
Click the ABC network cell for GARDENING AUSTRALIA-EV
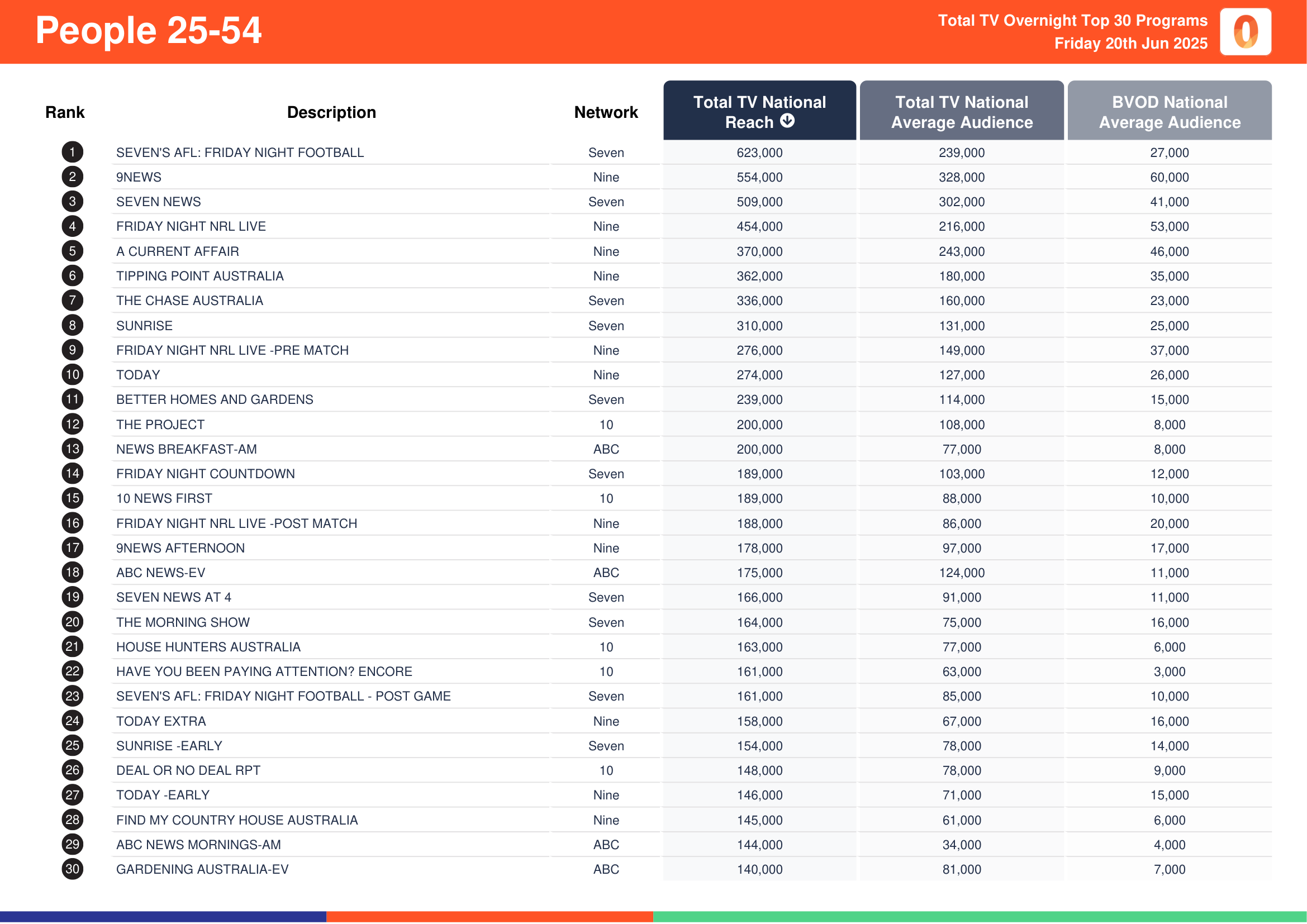pyautogui.click(x=606, y=869)
